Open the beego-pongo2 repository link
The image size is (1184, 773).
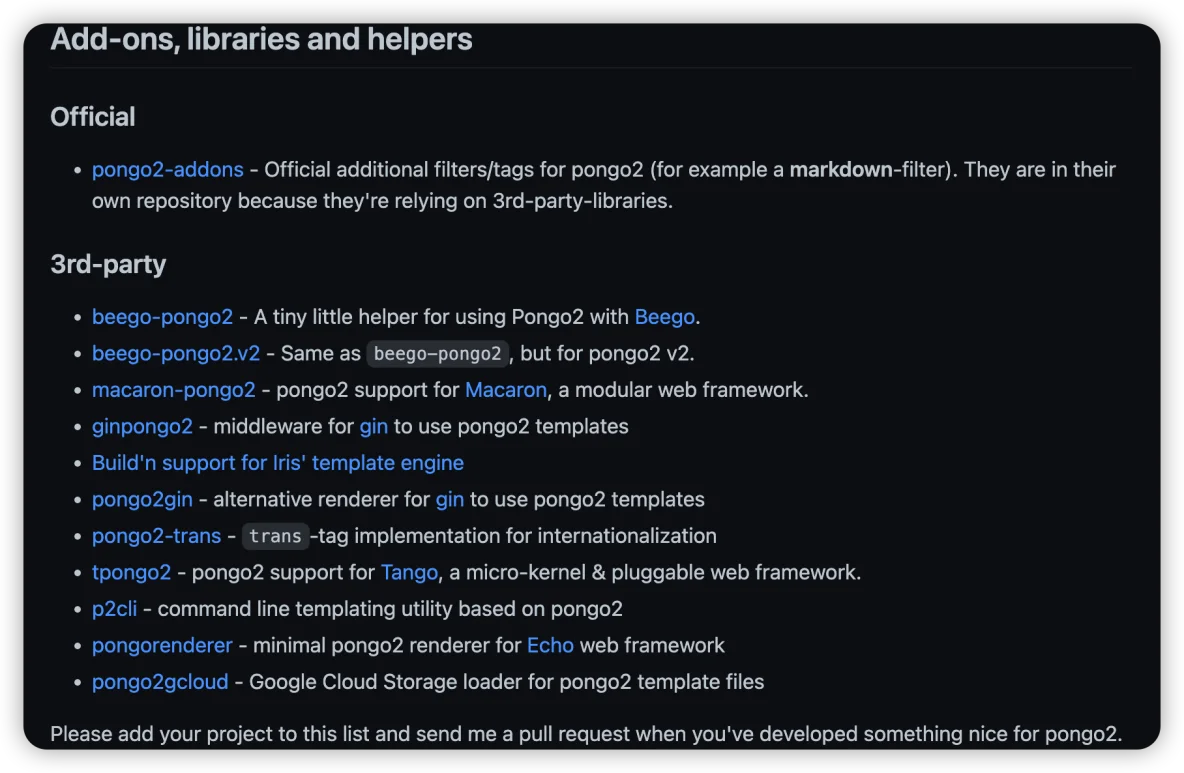pyautogui.click(x=162, y=316)
